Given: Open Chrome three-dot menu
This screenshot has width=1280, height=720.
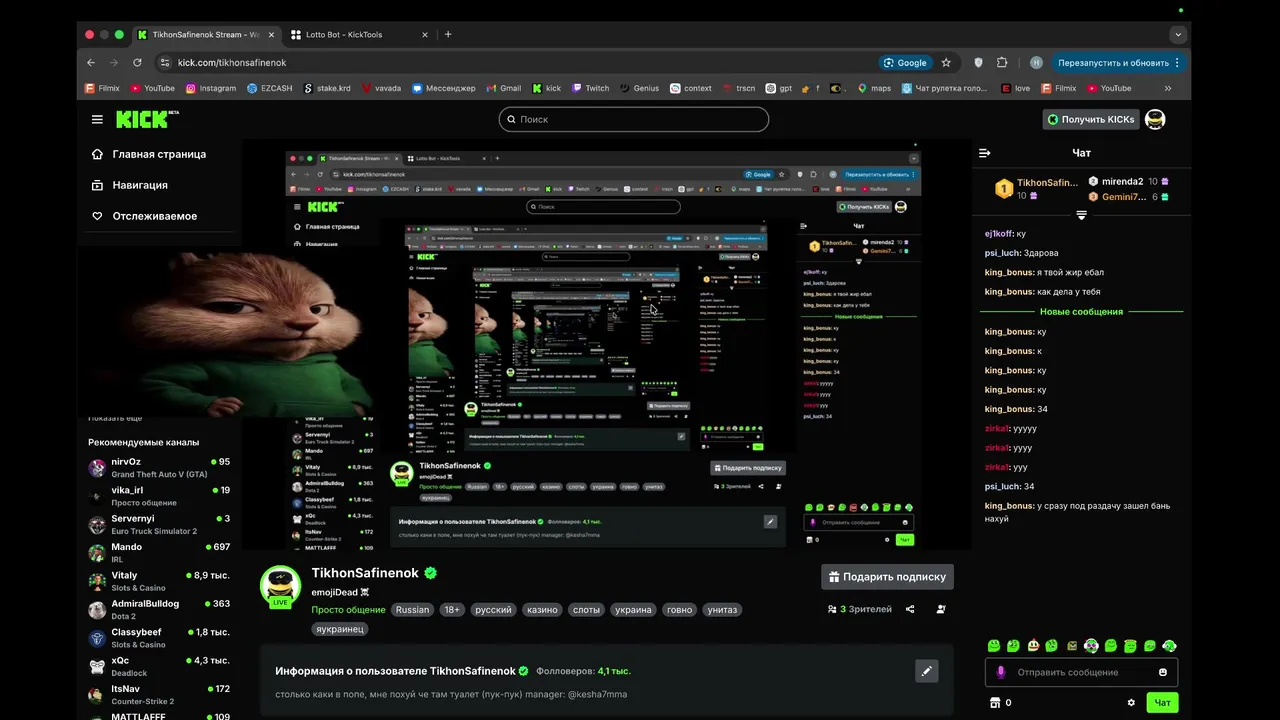Looking at the screenshot, I should pyautogui.click(x=1177, y=62).
